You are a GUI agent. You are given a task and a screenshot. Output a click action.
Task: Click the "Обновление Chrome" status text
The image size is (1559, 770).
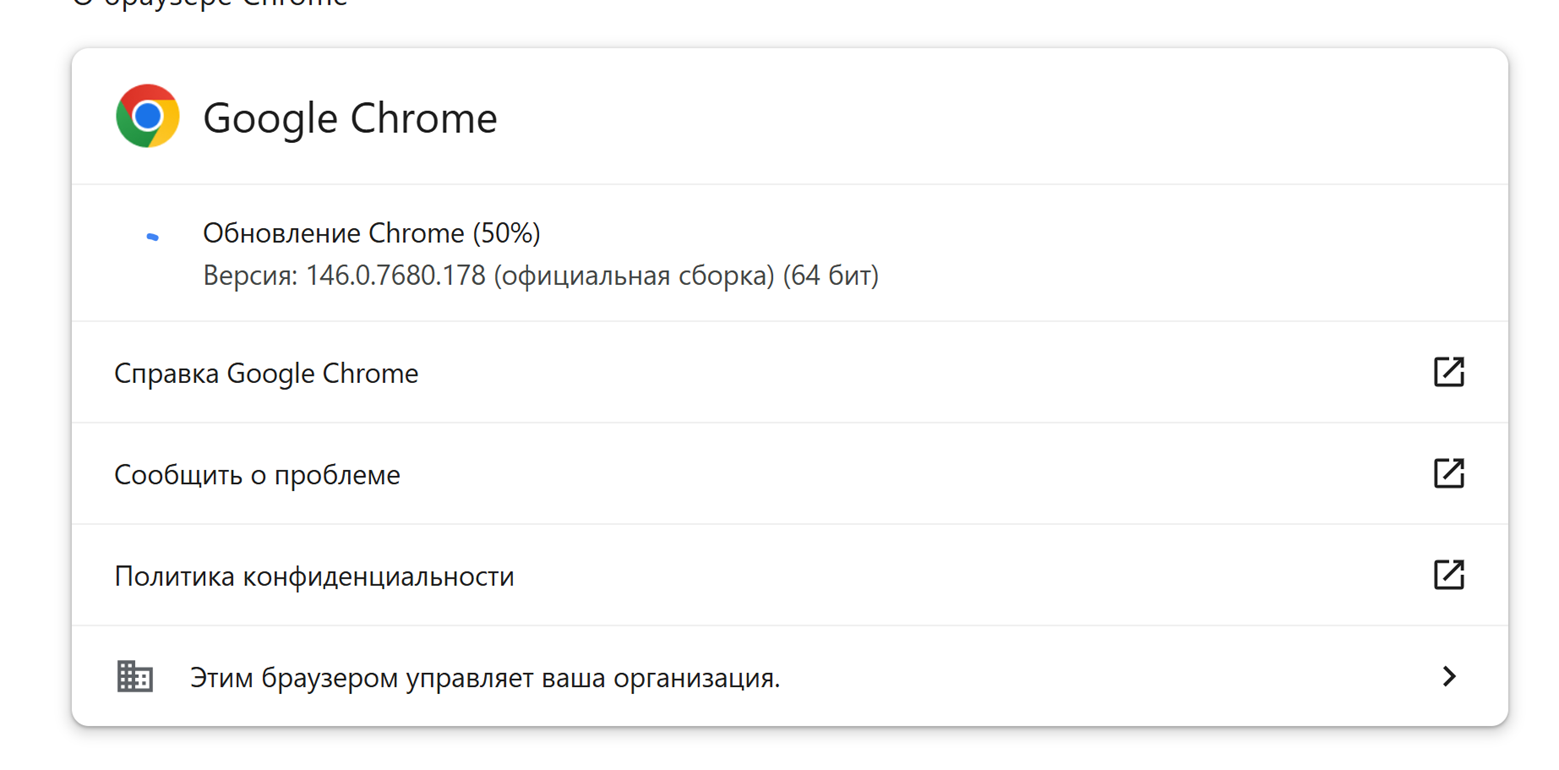(332, 234)
